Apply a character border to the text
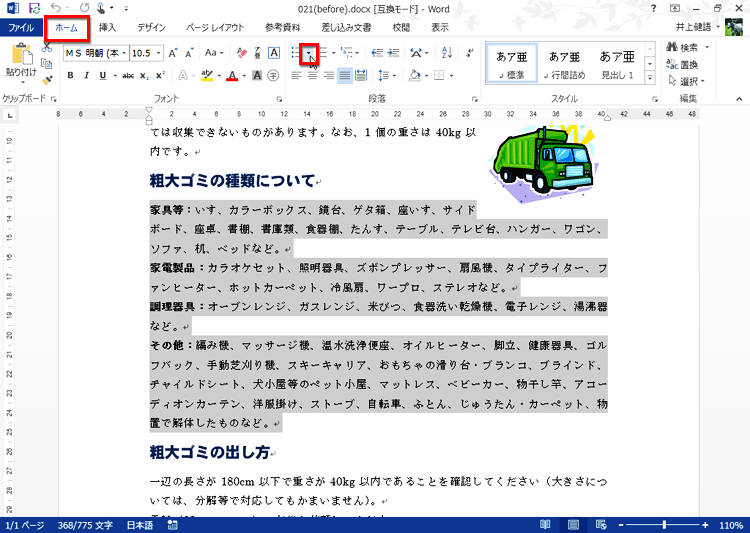This screenshot has width=750, height=533. (274, 53)
